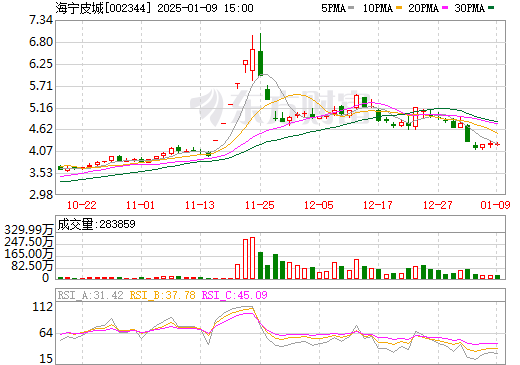520x365 pixels.
Task: Select the 11-25 date label
Action: (260, 205)
